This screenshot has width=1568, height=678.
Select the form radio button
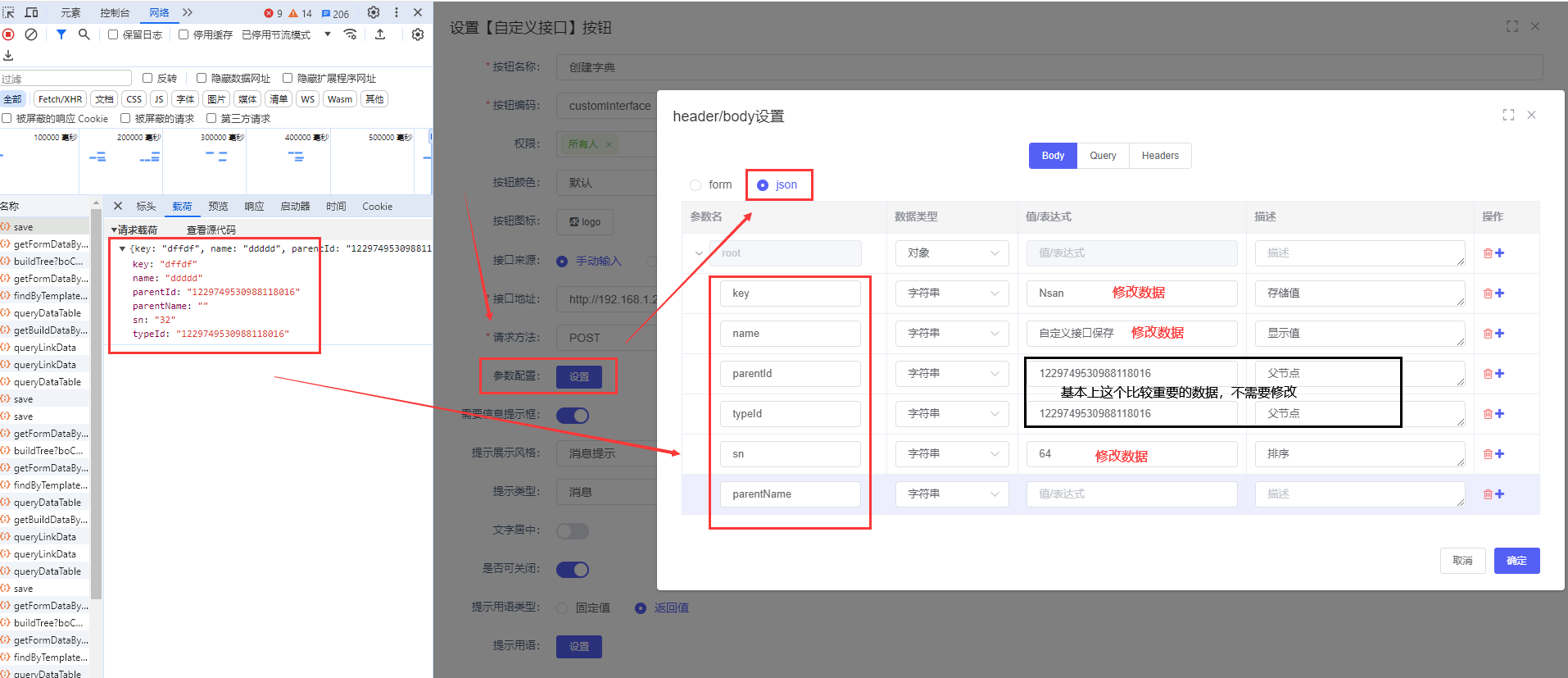pyautogui.click(x=696, y=185)
